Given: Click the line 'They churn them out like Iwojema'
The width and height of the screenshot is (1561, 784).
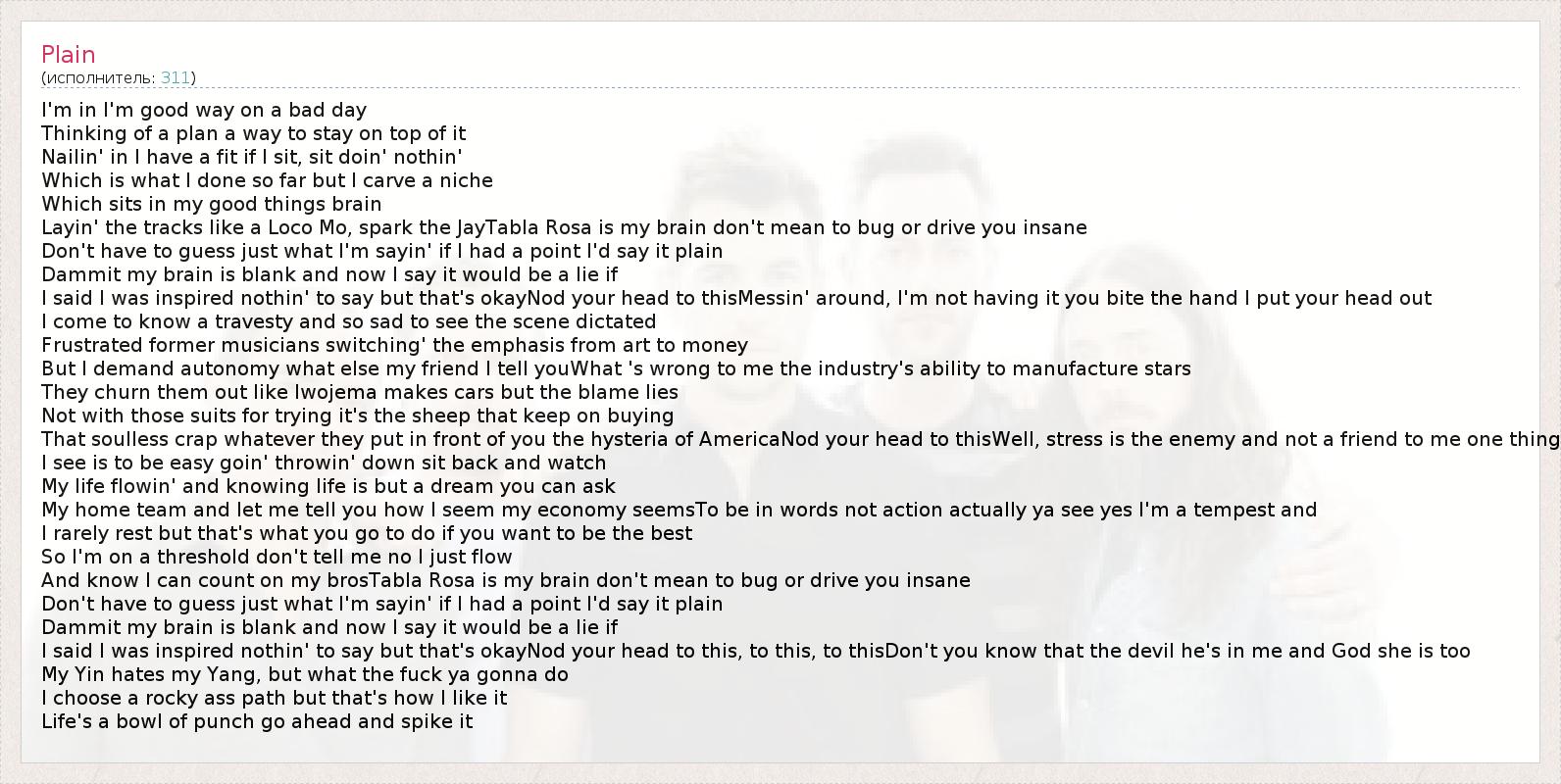Looking at the screenshot, I should [x=360, y=392].
